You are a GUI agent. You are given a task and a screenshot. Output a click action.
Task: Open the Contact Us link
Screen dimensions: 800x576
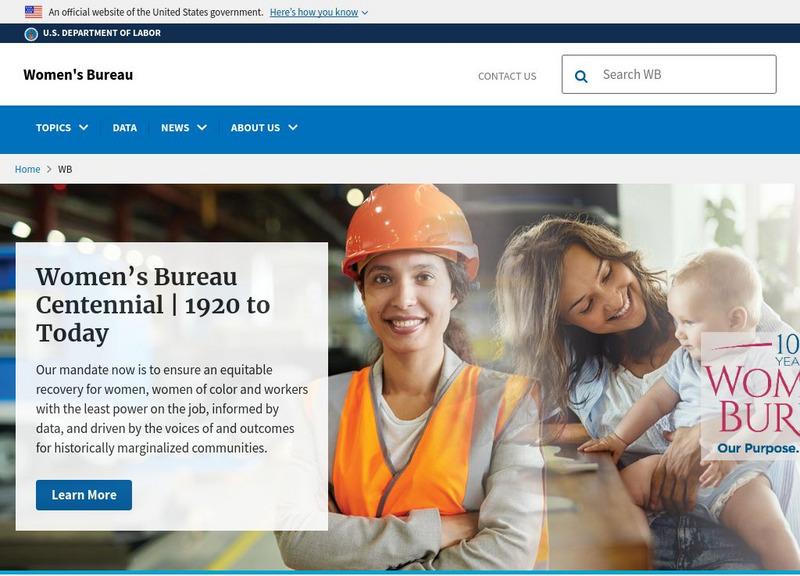[x=507, y=76]
